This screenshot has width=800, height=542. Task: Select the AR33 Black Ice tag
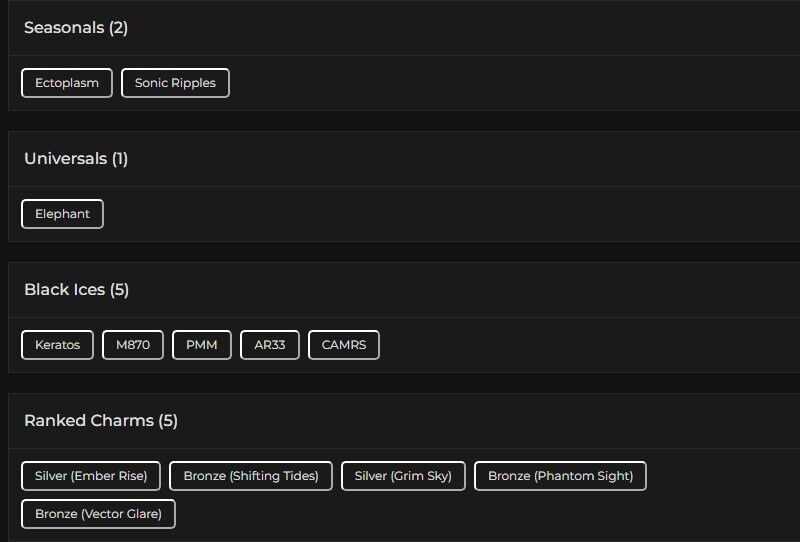[270, 345]
